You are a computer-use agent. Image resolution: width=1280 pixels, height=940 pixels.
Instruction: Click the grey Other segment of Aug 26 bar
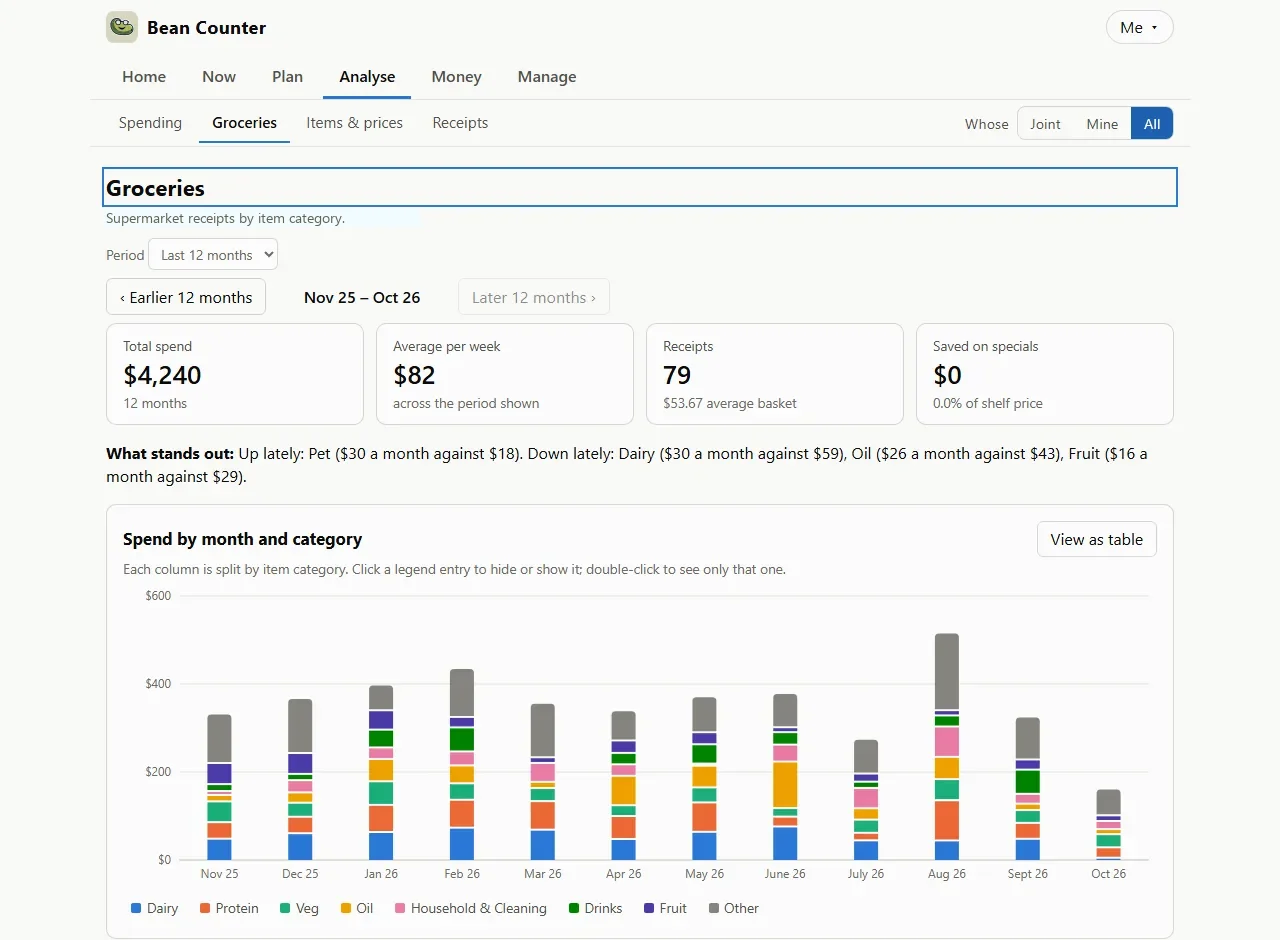click(946, 671)
